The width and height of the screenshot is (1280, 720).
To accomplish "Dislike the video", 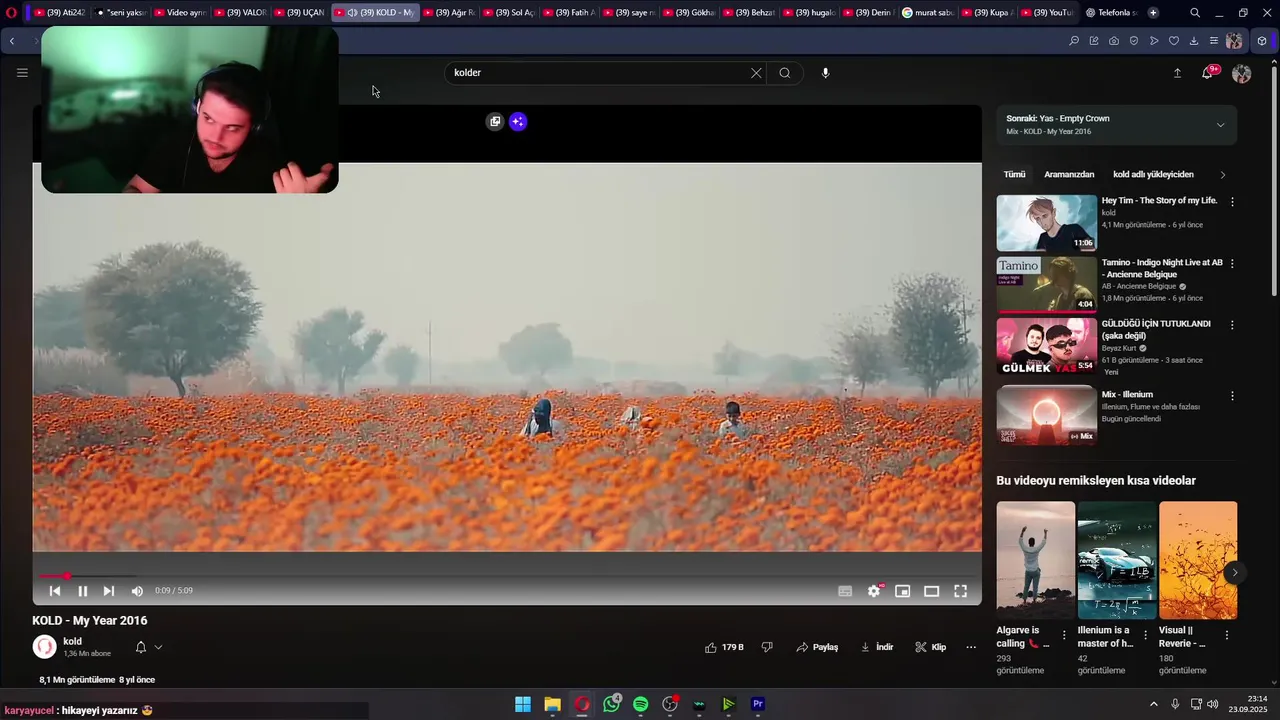I will (x=767, y=647).
